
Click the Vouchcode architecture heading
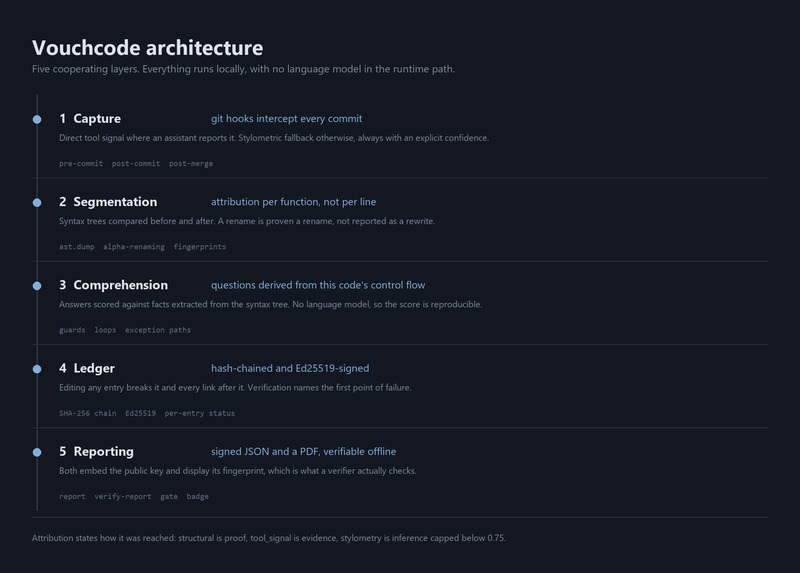147,48
